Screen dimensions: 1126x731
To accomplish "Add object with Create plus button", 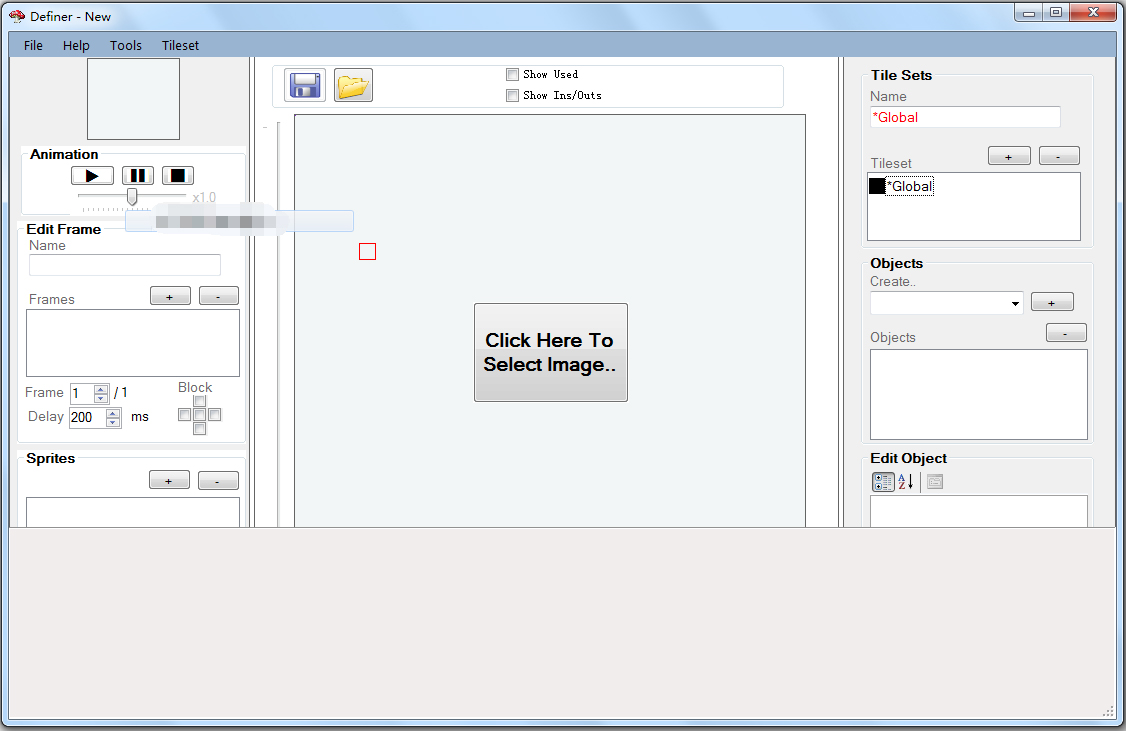I will pos(1052,302).
